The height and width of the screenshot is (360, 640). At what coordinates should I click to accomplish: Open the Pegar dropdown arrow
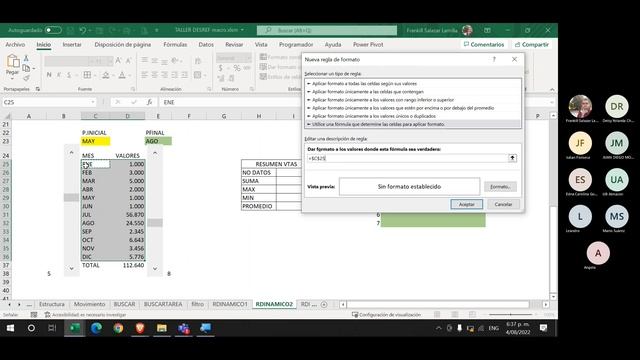(13, 78)
